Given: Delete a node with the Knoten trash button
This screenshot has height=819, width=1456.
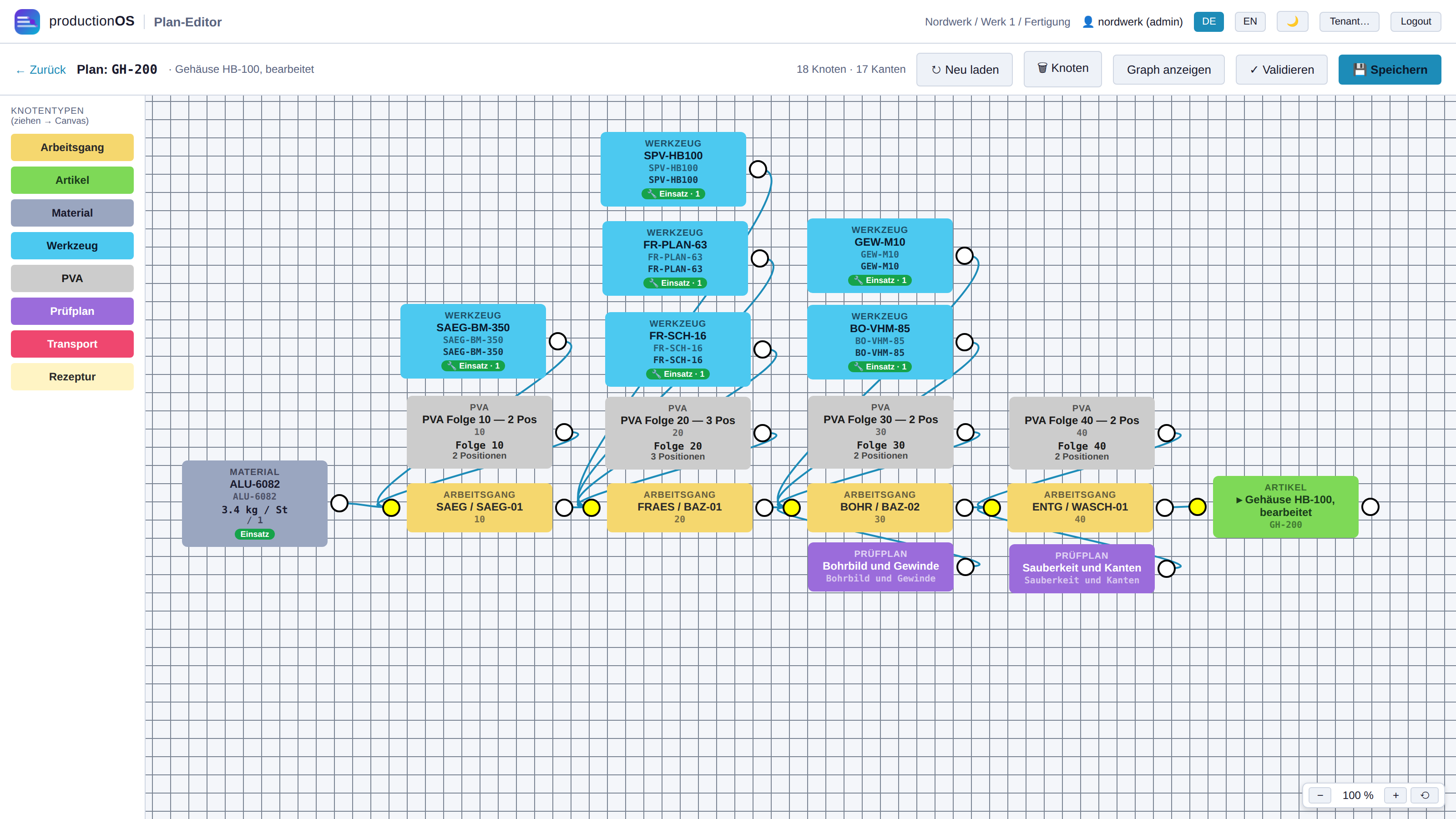Looking at the screenshot, I should click(1062, 68).
